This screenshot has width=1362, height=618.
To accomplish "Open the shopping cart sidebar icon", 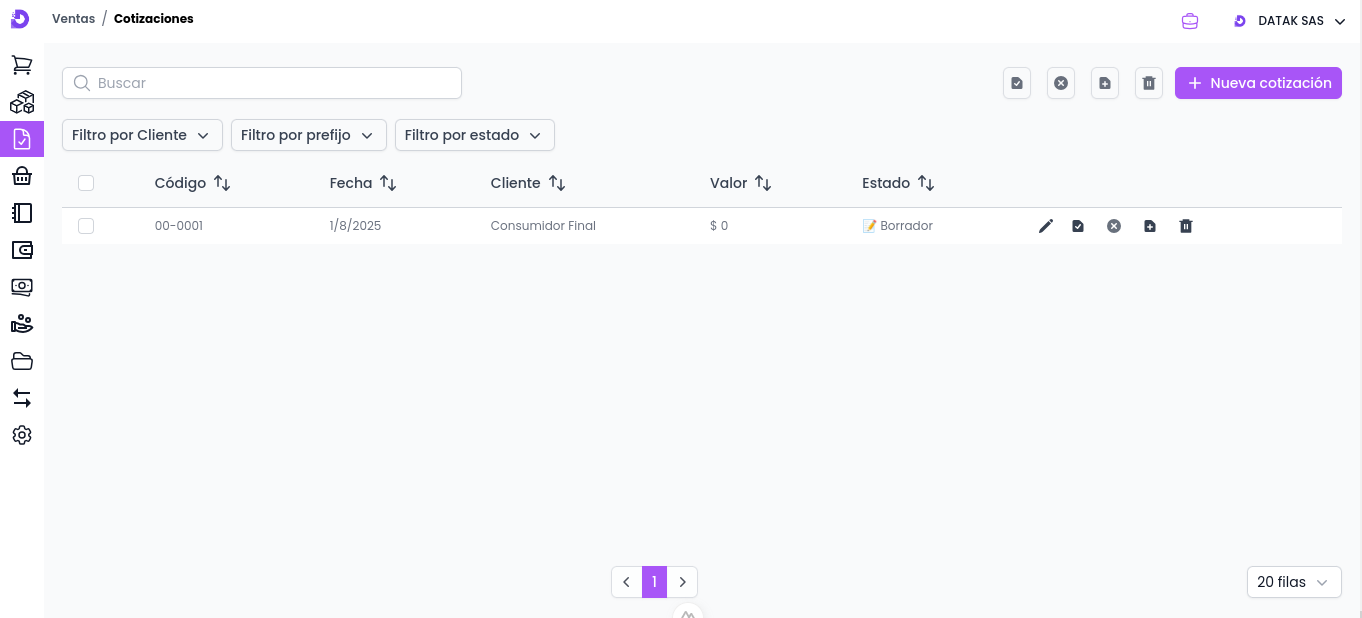I will (22, 65).
